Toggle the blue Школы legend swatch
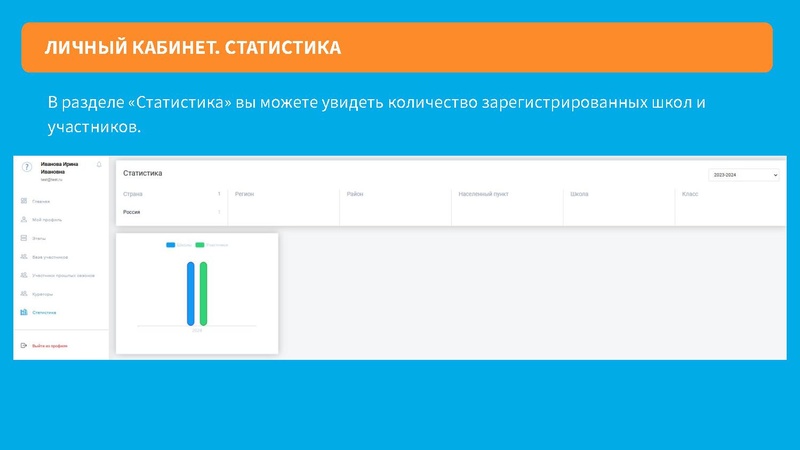 click(170, 245)
